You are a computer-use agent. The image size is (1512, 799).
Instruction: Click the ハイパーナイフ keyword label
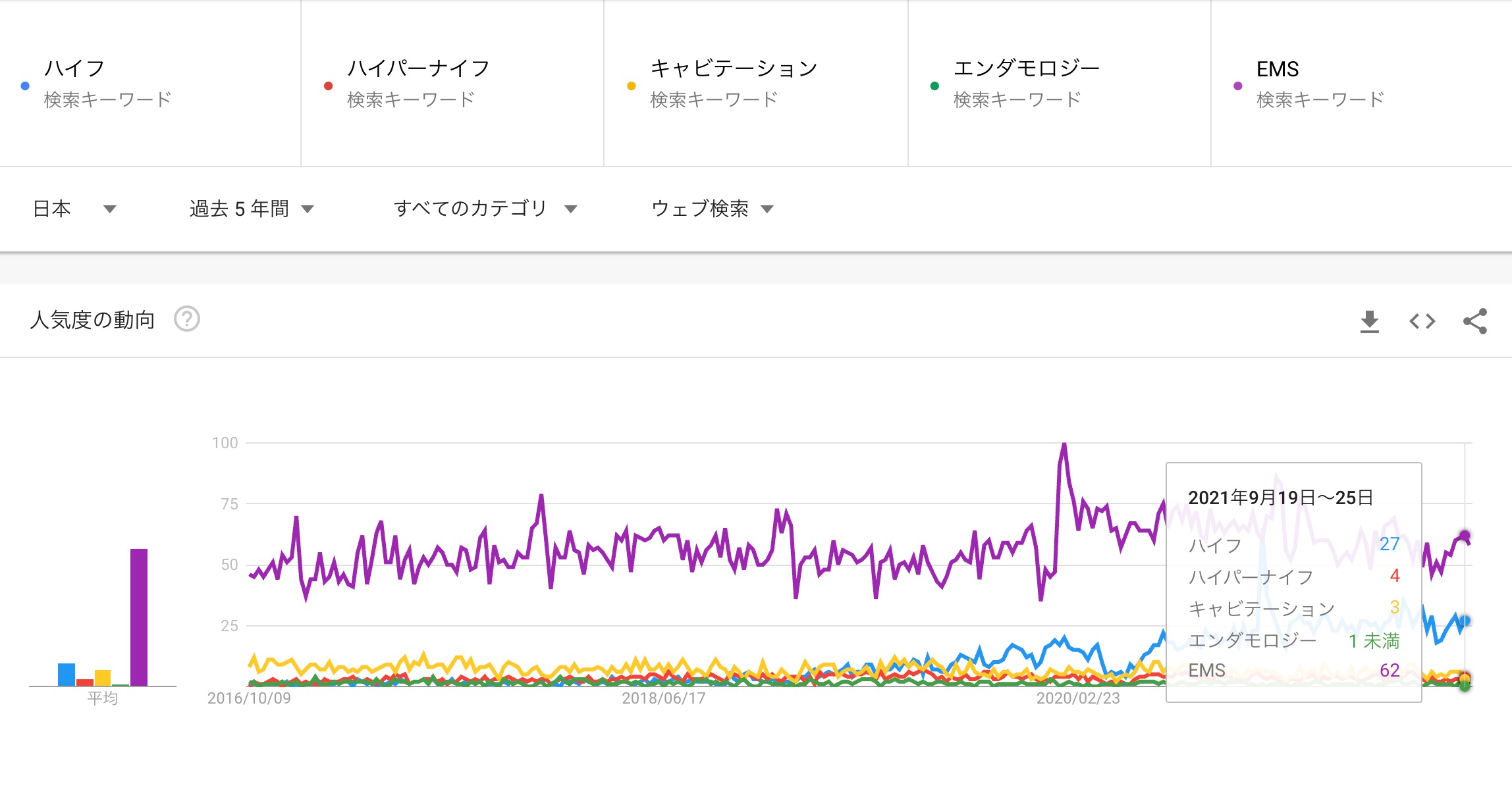418,68
